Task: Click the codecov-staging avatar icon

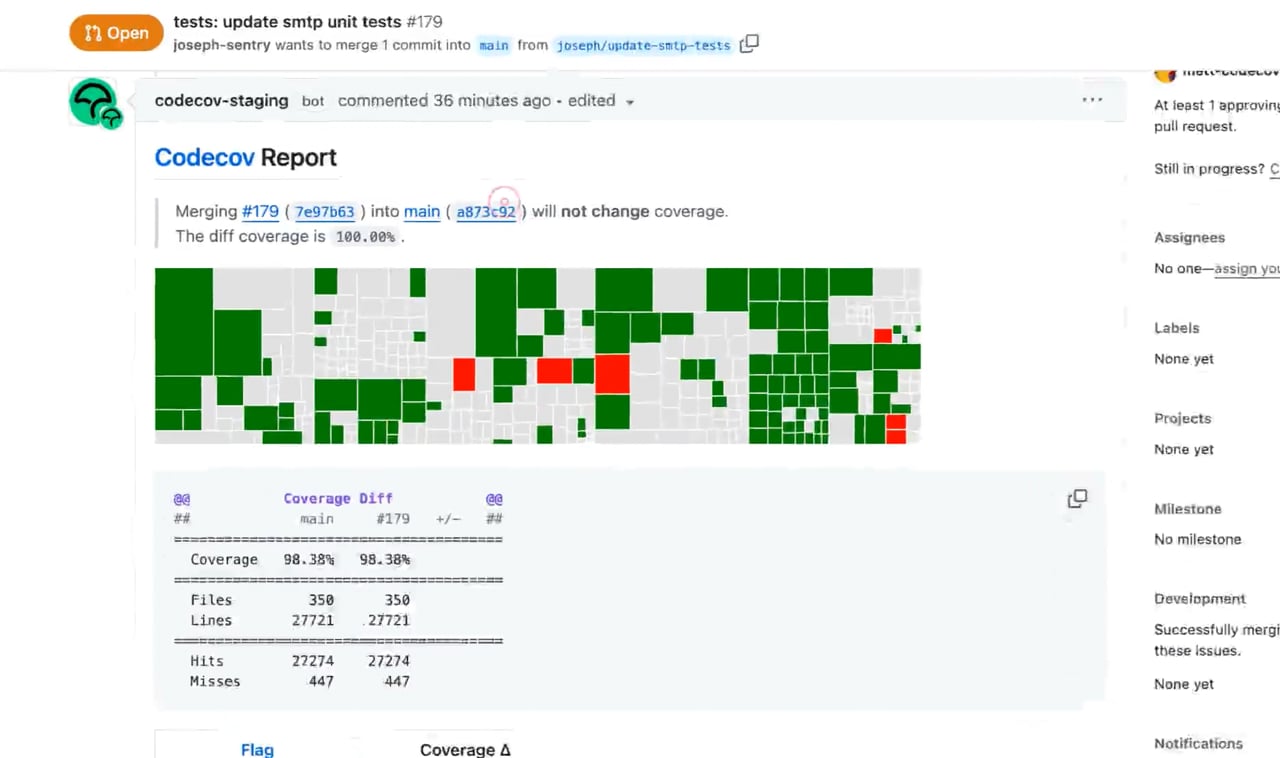Action: click(95, 102)
